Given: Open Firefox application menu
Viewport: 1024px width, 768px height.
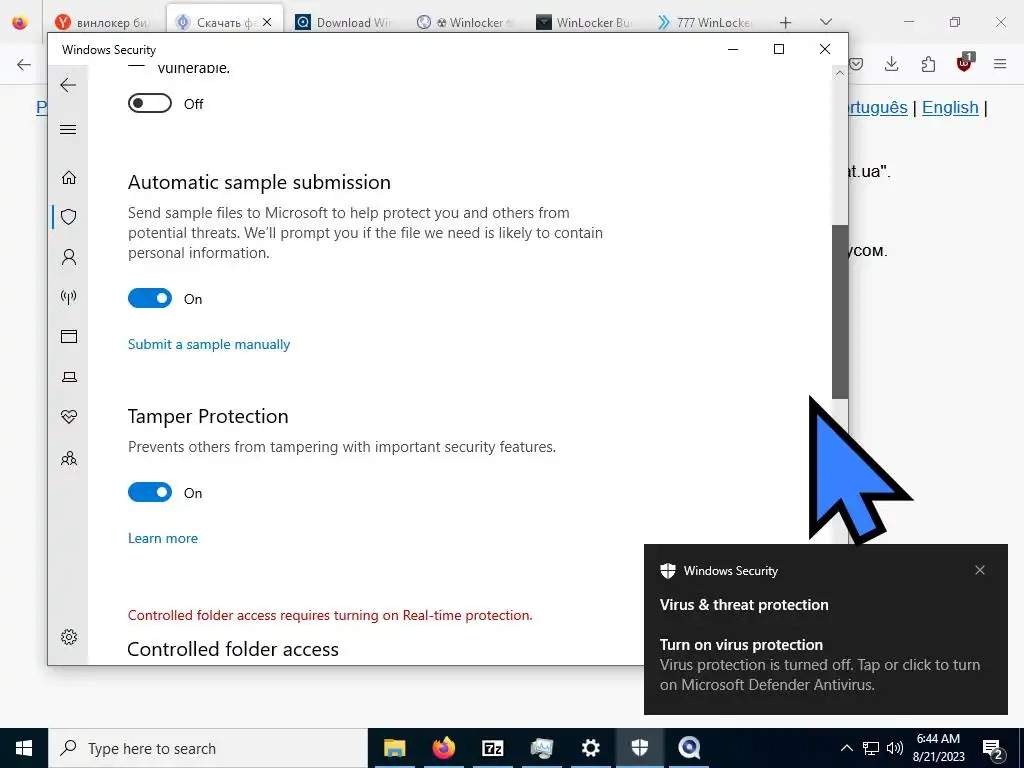Looking at the screenshot, I should (1000, 64).
